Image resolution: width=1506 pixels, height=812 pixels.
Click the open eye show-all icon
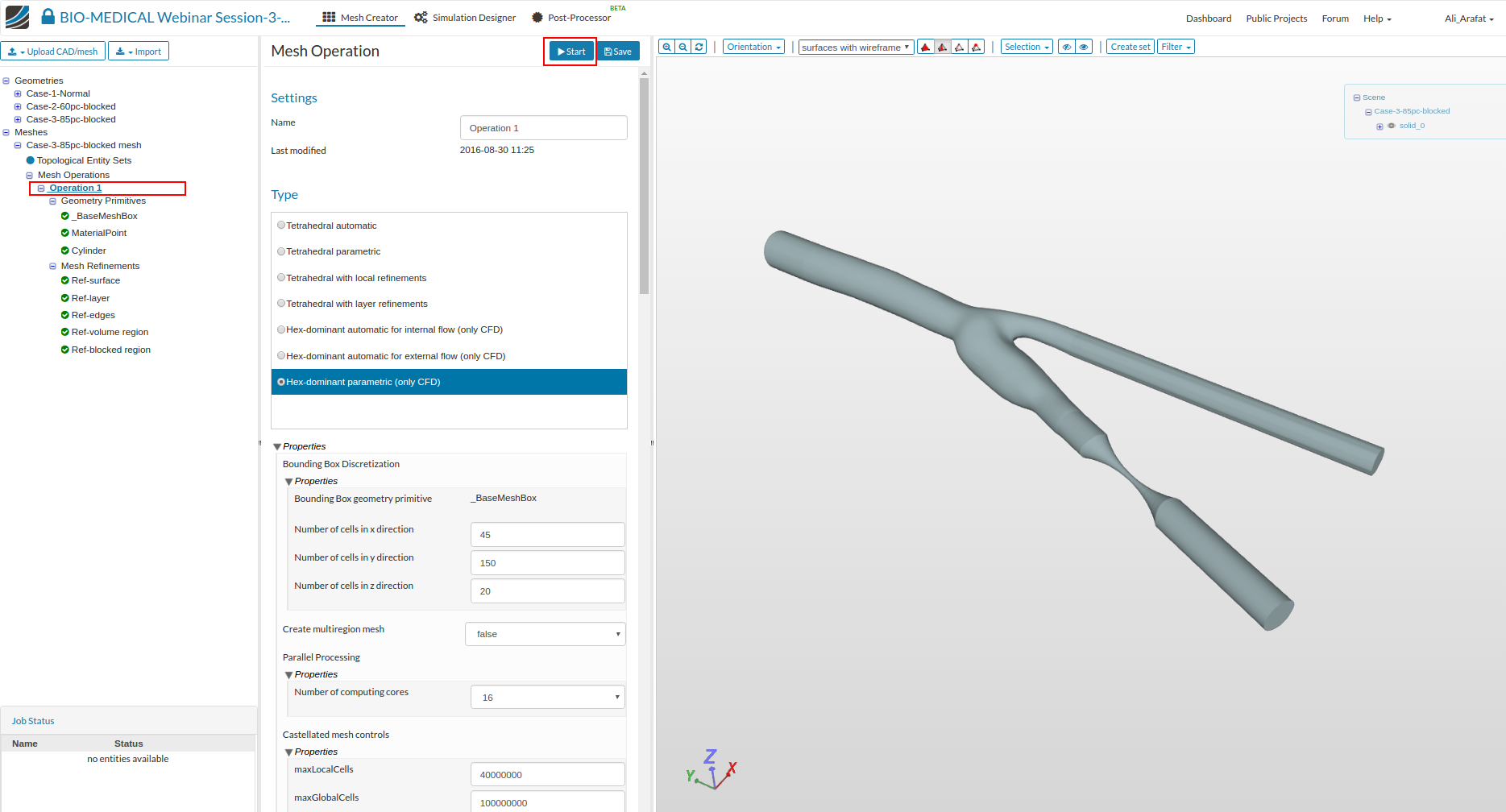[x=1084, y=47]
